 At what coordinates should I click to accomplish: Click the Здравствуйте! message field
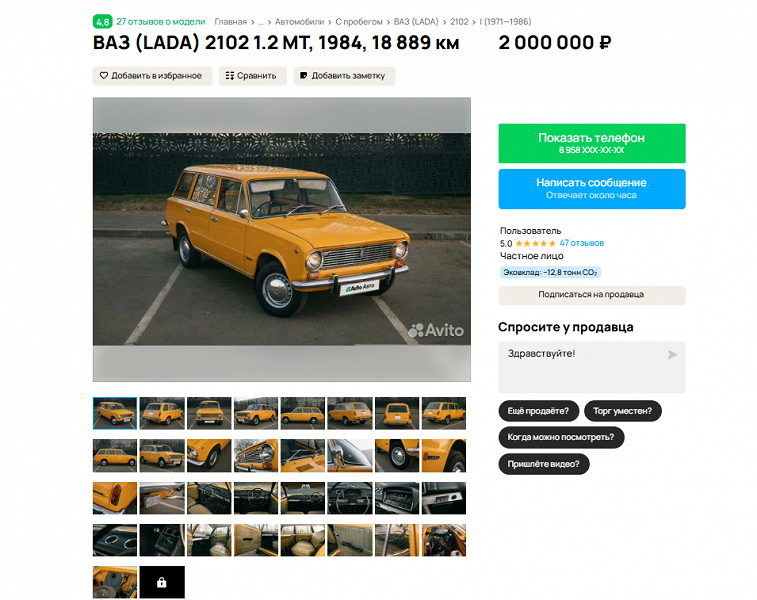click(x=592, y=367)
